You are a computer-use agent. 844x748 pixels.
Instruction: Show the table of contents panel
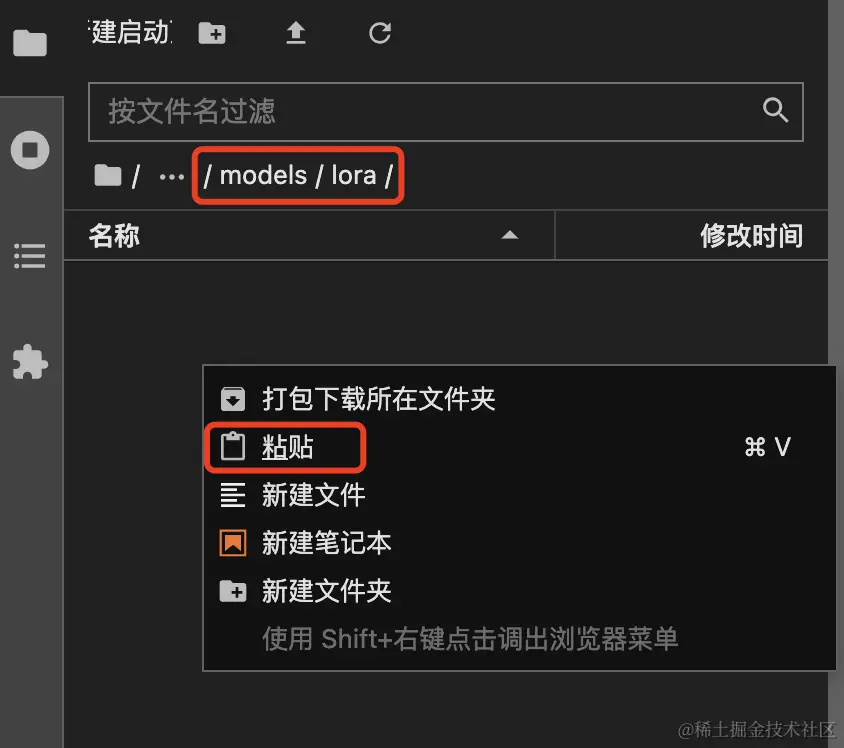(x=30, y=256)
